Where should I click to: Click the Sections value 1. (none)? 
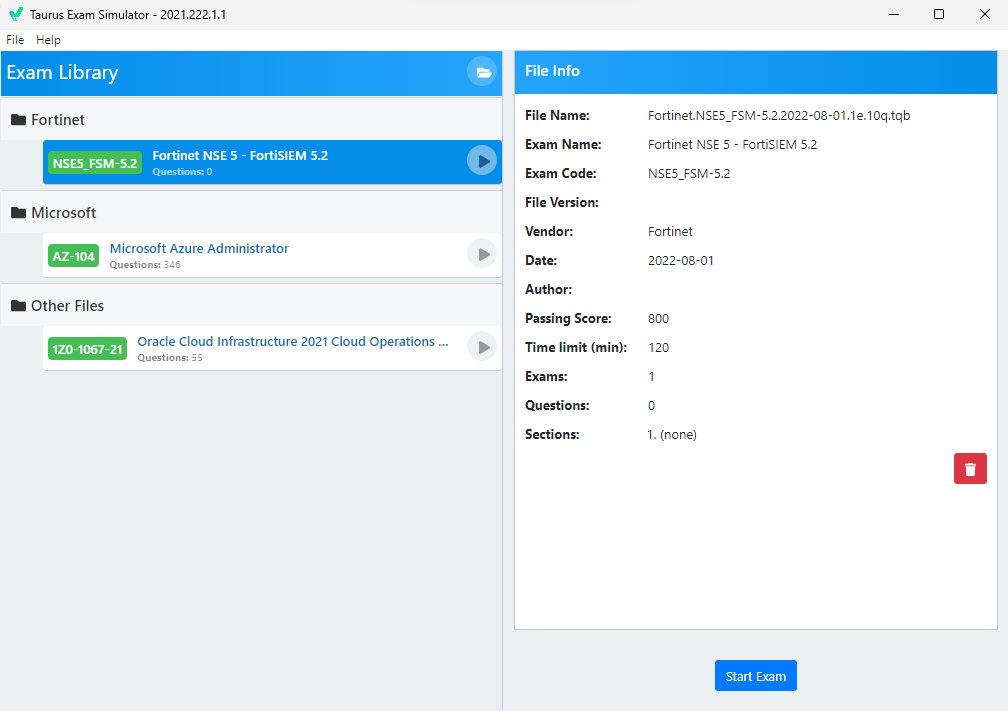tap(672, 435)
